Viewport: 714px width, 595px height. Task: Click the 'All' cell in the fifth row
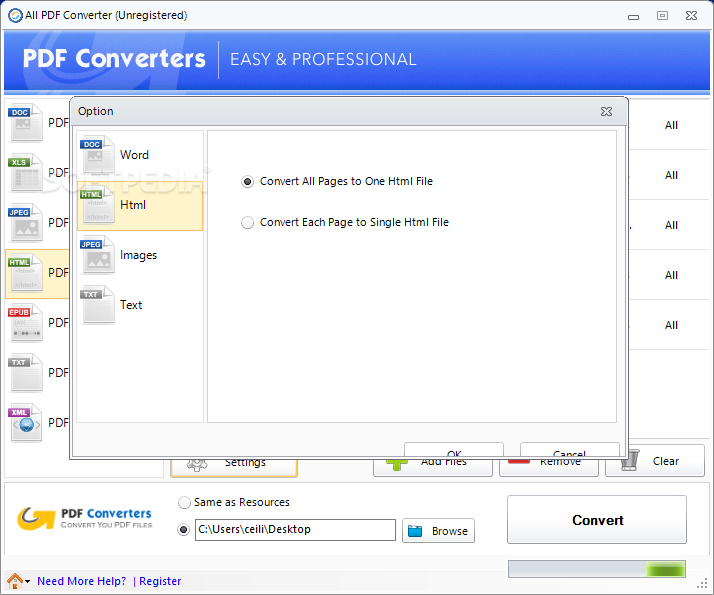[671, 325]
